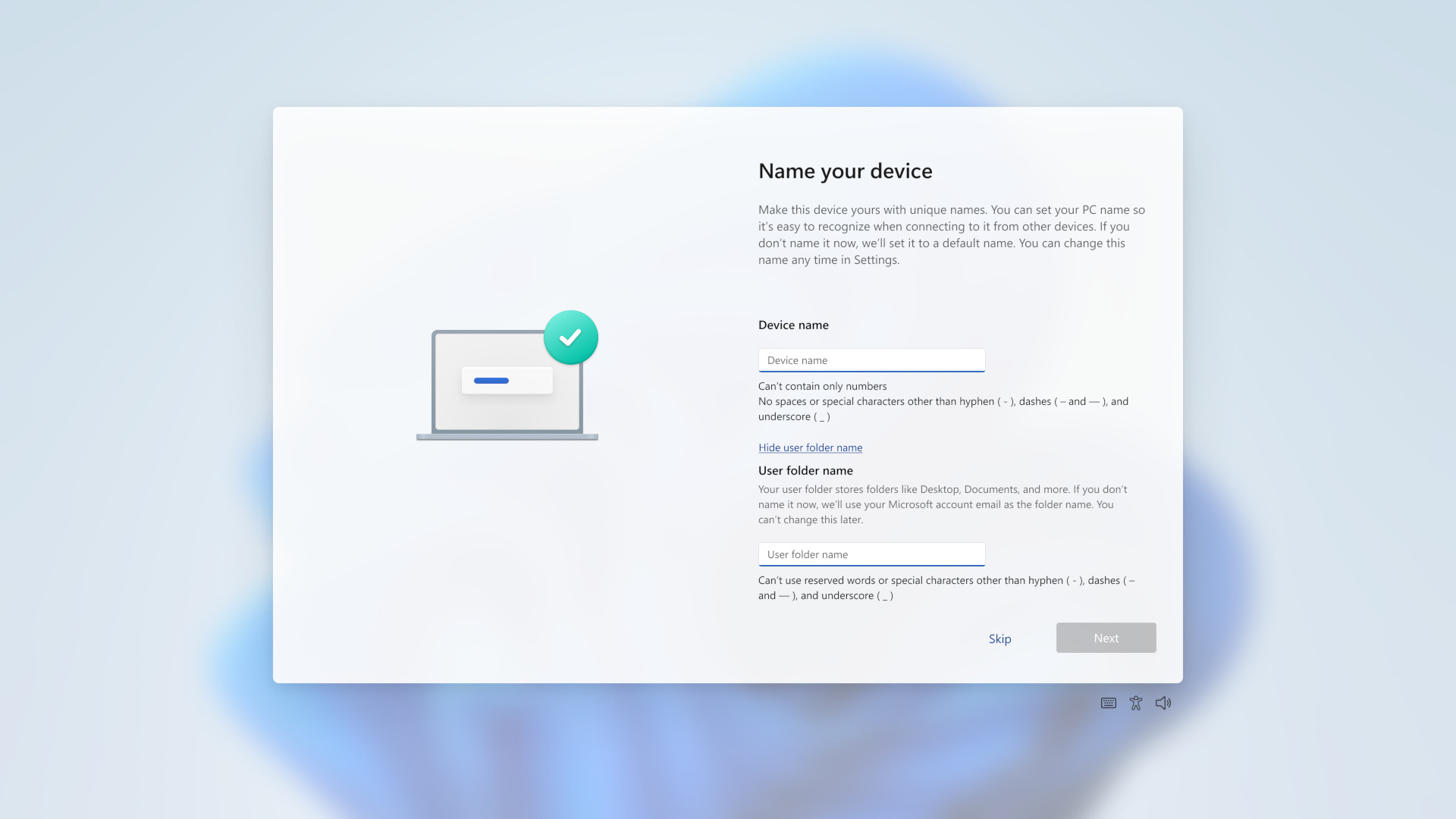The width and height of the screenshot is (1456, 819).
Task: Open the accessibility options icon
Action: point(1135,703)
